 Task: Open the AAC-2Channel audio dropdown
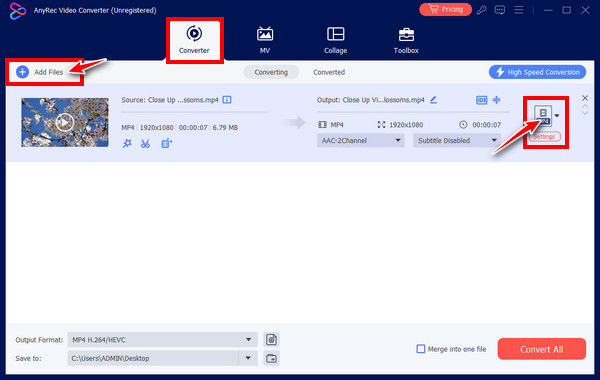point(360,140)
